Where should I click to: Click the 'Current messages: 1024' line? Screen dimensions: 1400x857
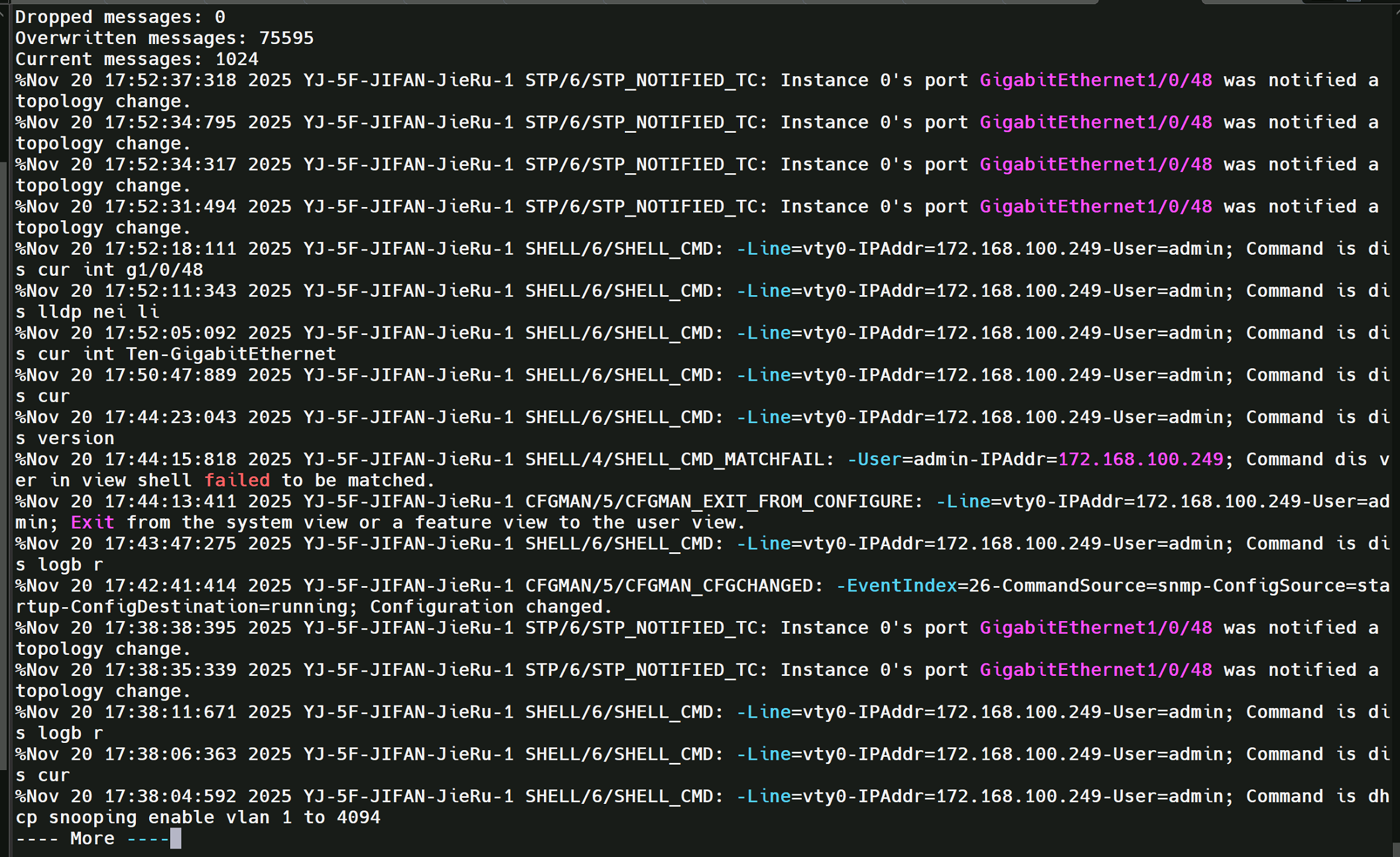click(136, 59)
